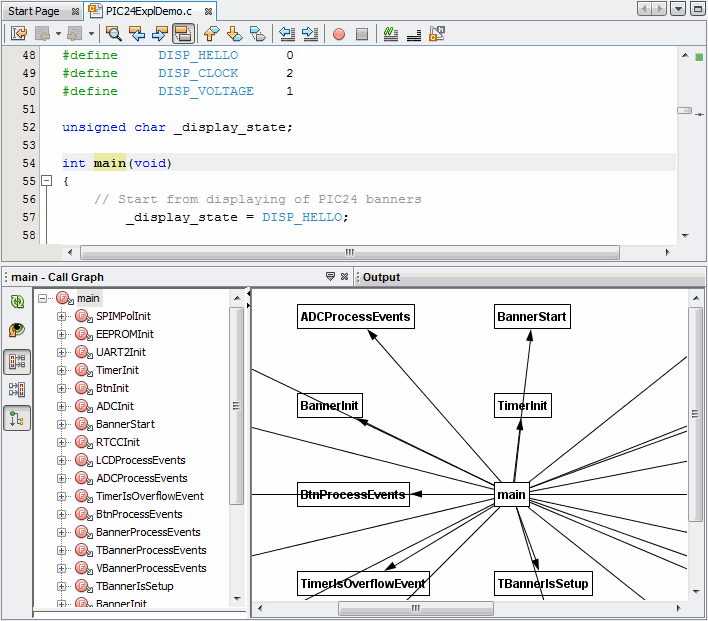
Task: Open the Output tab
Action: point(381,277)
